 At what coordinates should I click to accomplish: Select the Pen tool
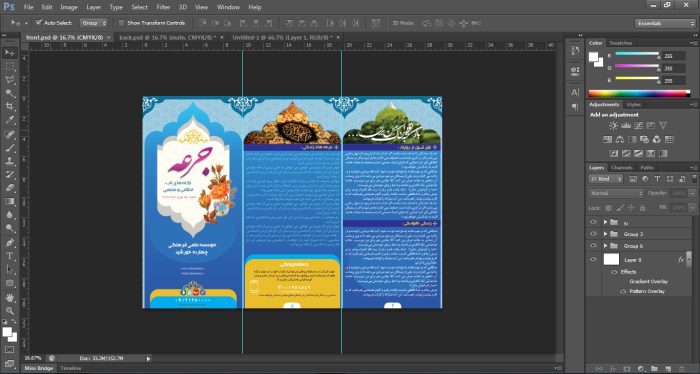pyautogui.click(x=9, y=243)
